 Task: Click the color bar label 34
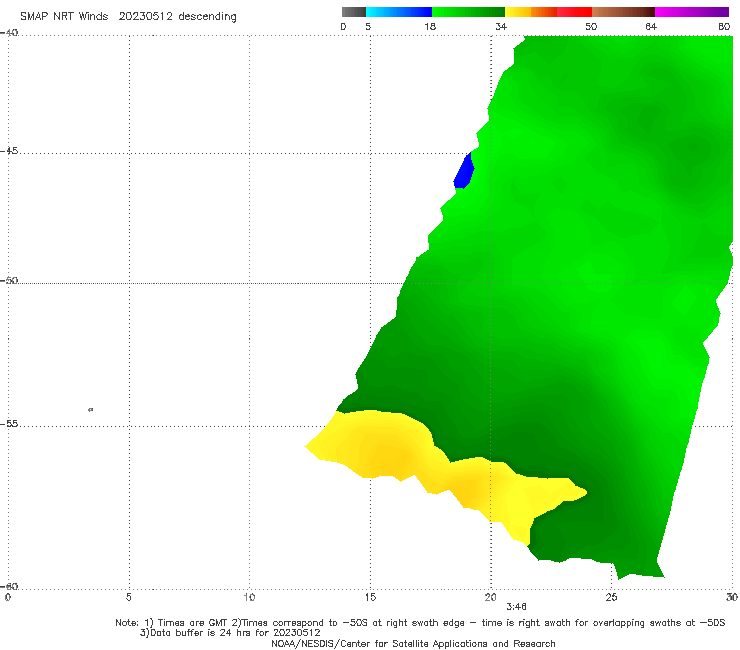coord(501,26)
